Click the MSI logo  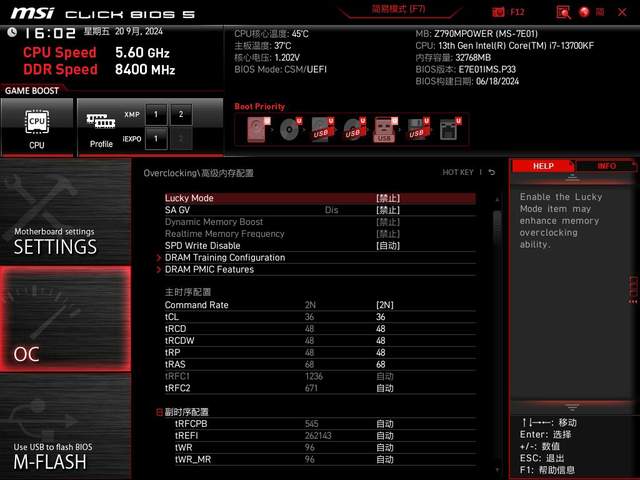pos(32,13)
